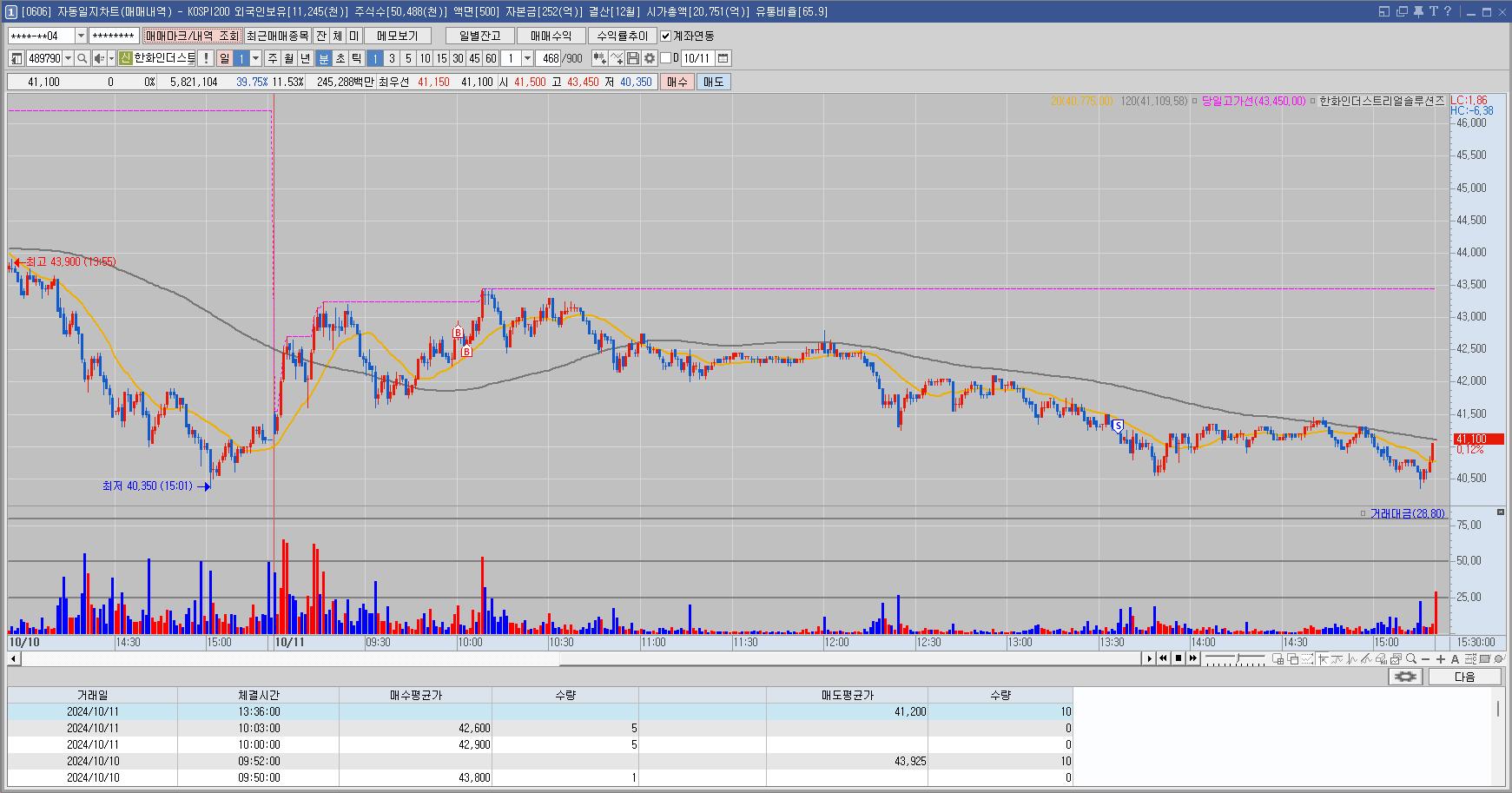Image resolution: width=1512 pixels, height=793 pixels.
Task: Select the 10 minute interval tab
Action: coord(425,58)
